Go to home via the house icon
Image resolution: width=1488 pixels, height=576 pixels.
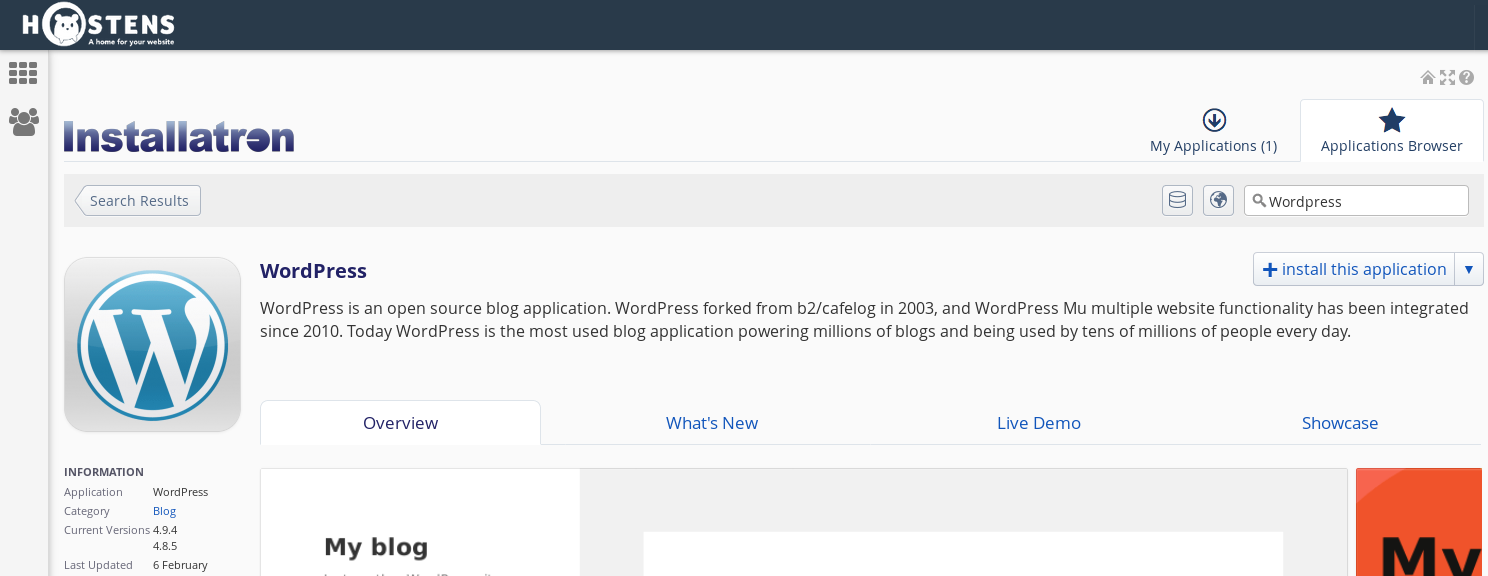[1428, 77]
